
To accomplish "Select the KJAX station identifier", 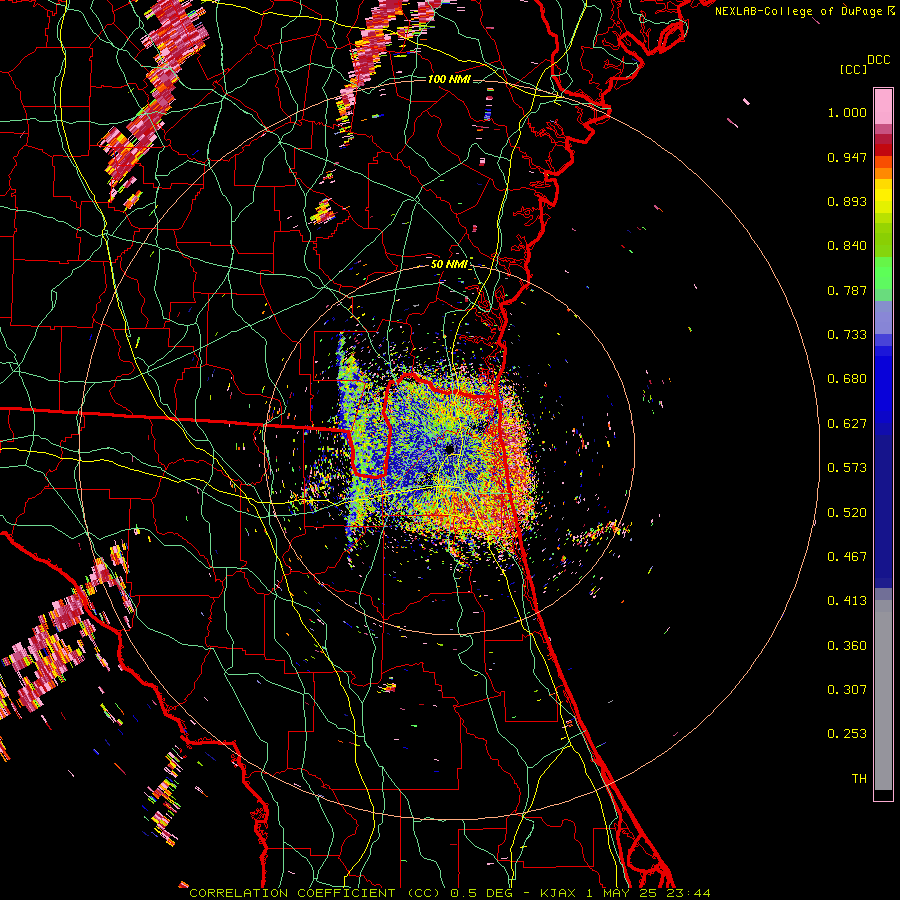I will point(557,893).
